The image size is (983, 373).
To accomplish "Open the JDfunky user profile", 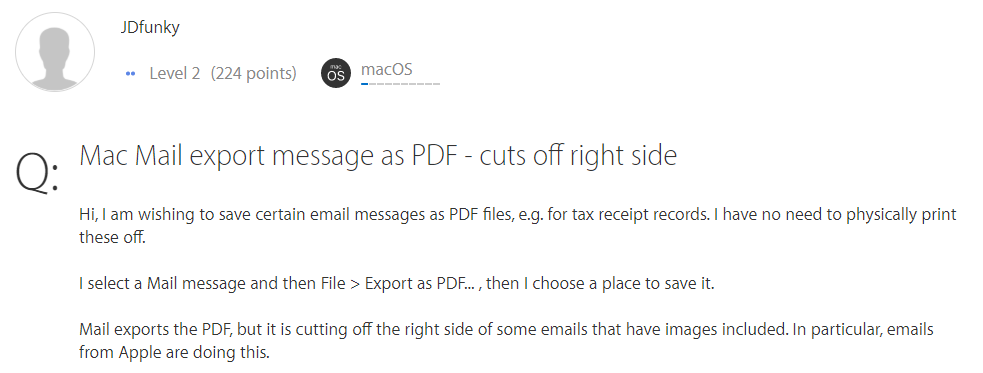I will click(x=150, y=28).
